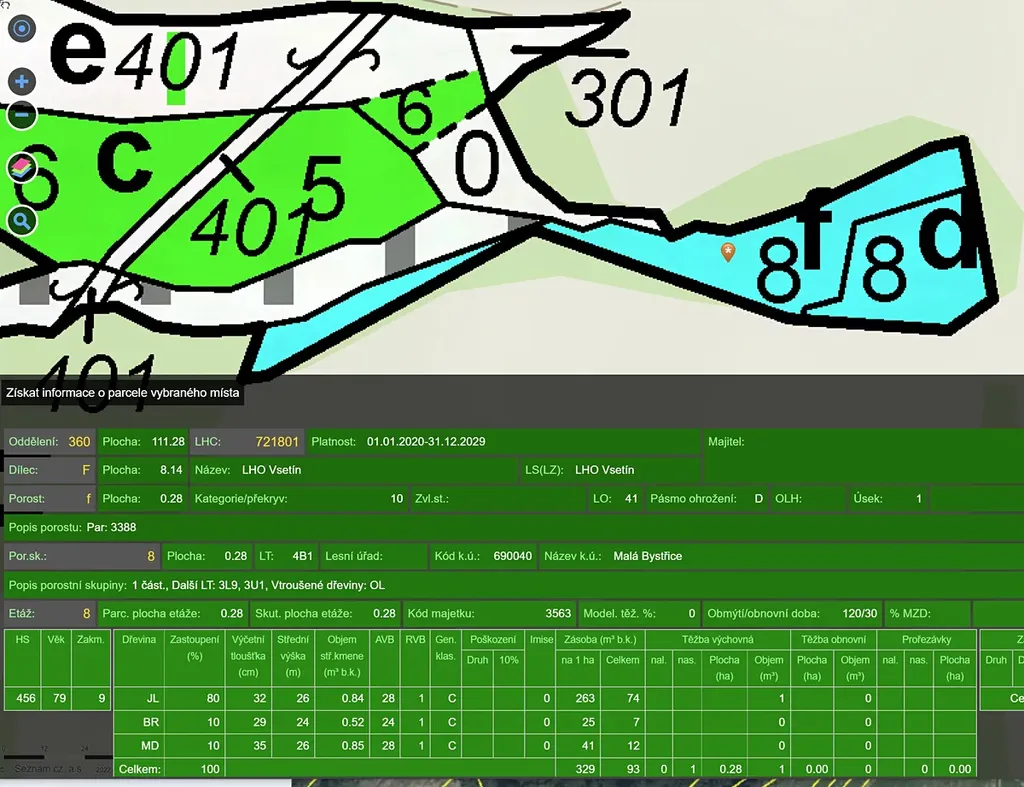Click the orange star map marker
Screen dimensions: 1024x787
tap(728, 251)
